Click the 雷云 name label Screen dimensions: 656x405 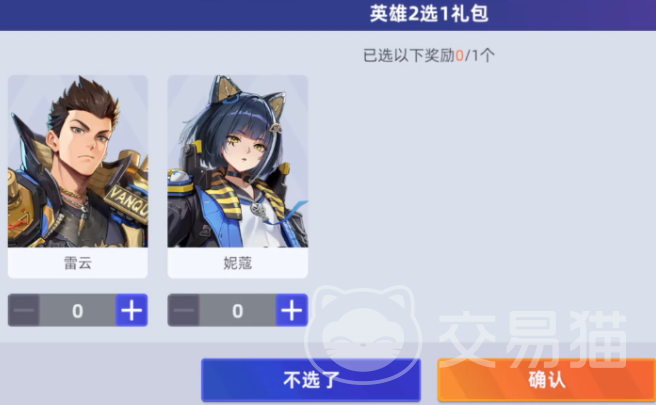[x=78, y=263]
